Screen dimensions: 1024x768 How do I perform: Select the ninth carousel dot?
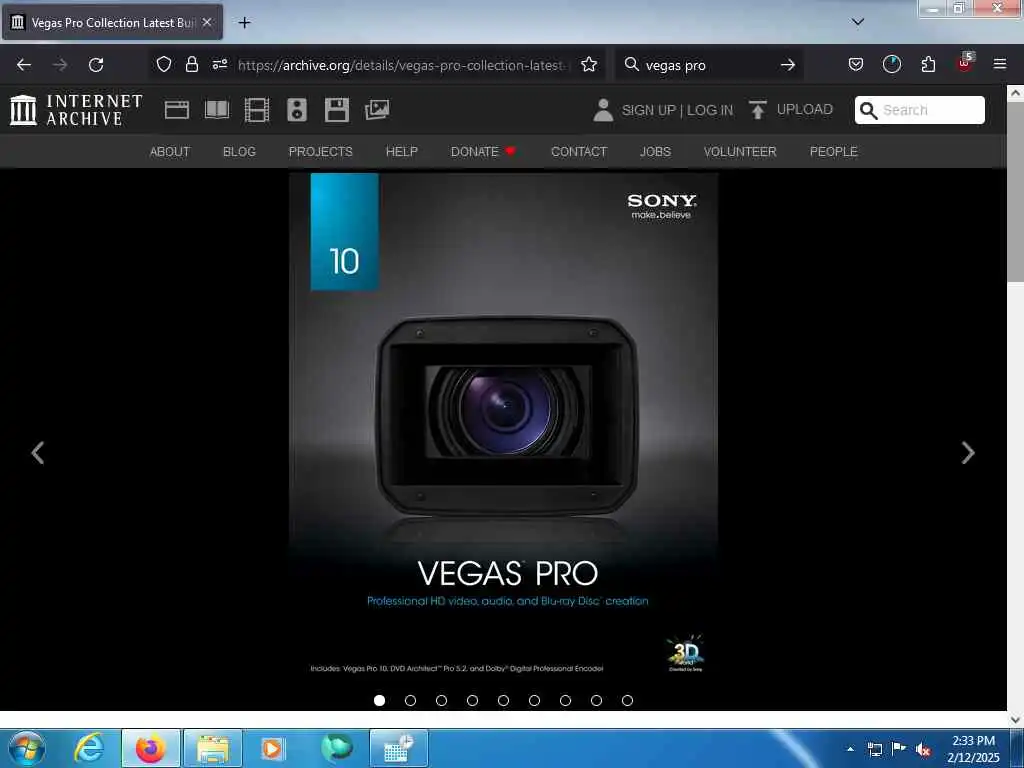click(x=628, y=700)
